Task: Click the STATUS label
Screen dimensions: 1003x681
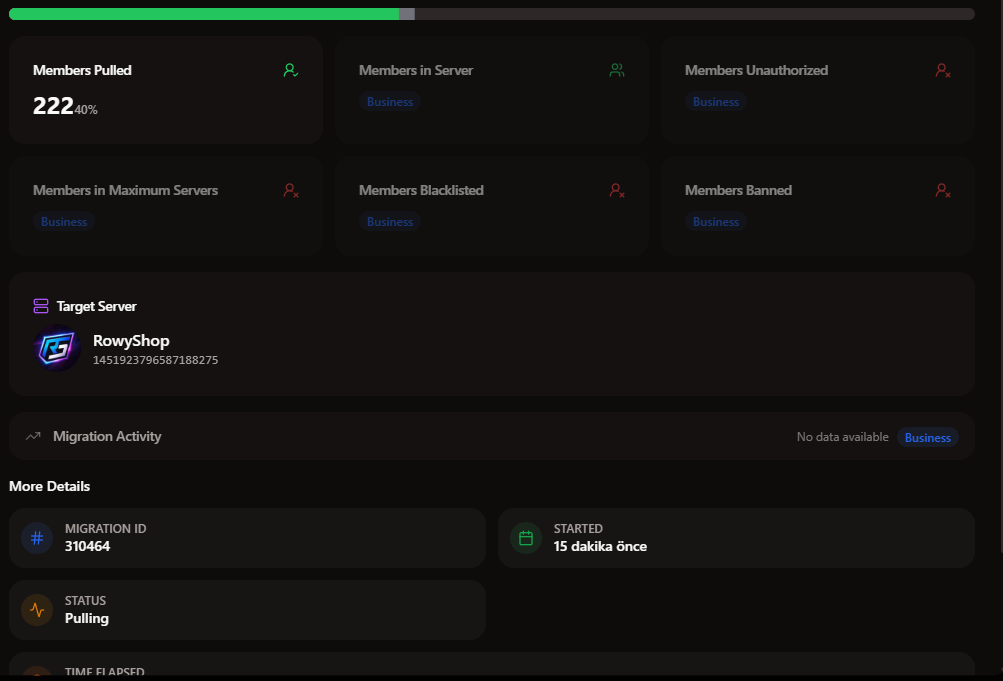Action: 86,601
